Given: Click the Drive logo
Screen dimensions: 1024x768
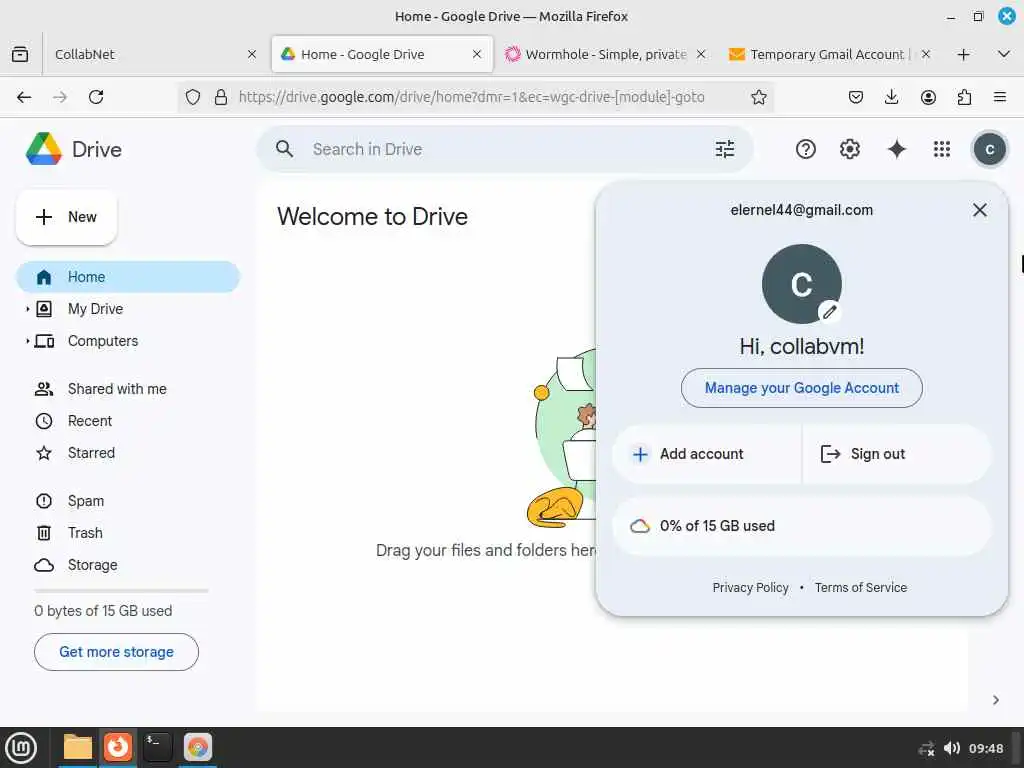Looking at the screenshot, I should [x=73, y=149].
